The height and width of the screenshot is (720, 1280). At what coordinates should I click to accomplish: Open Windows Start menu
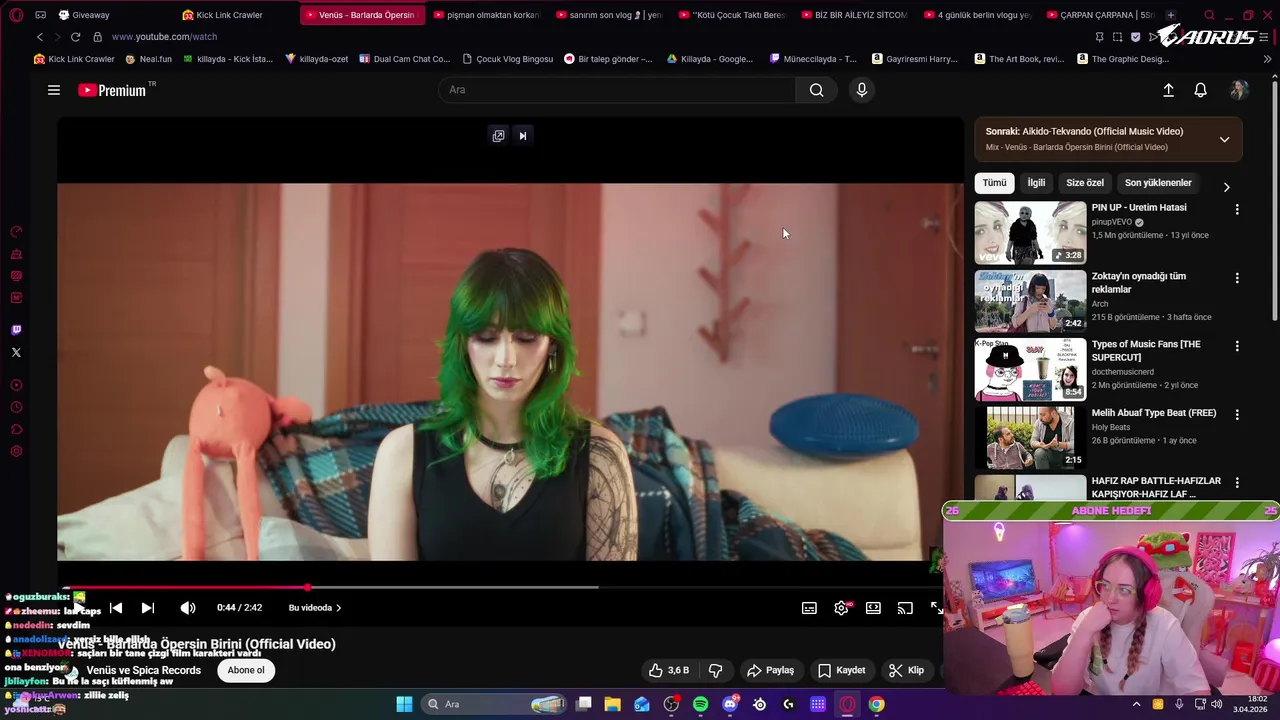(404, 704)
